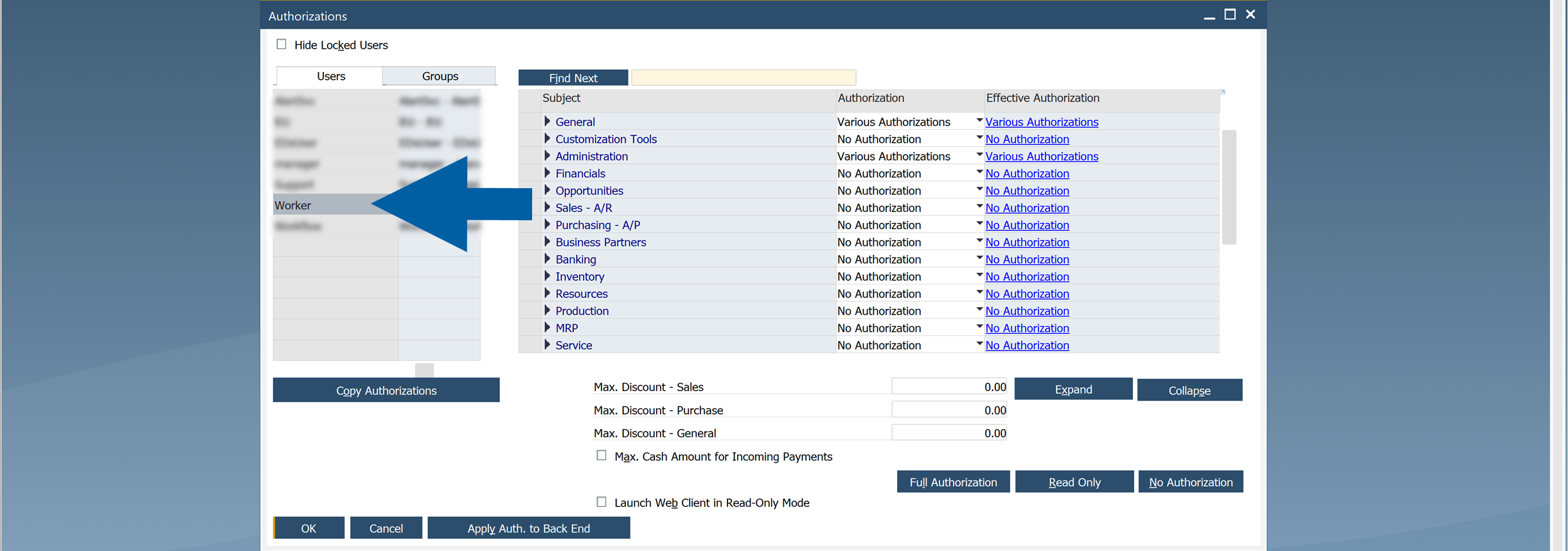The height and width of the screenshot is (551, 1568).
Task: Click the authorization table vertical scrollbar
Action: 1229,187
